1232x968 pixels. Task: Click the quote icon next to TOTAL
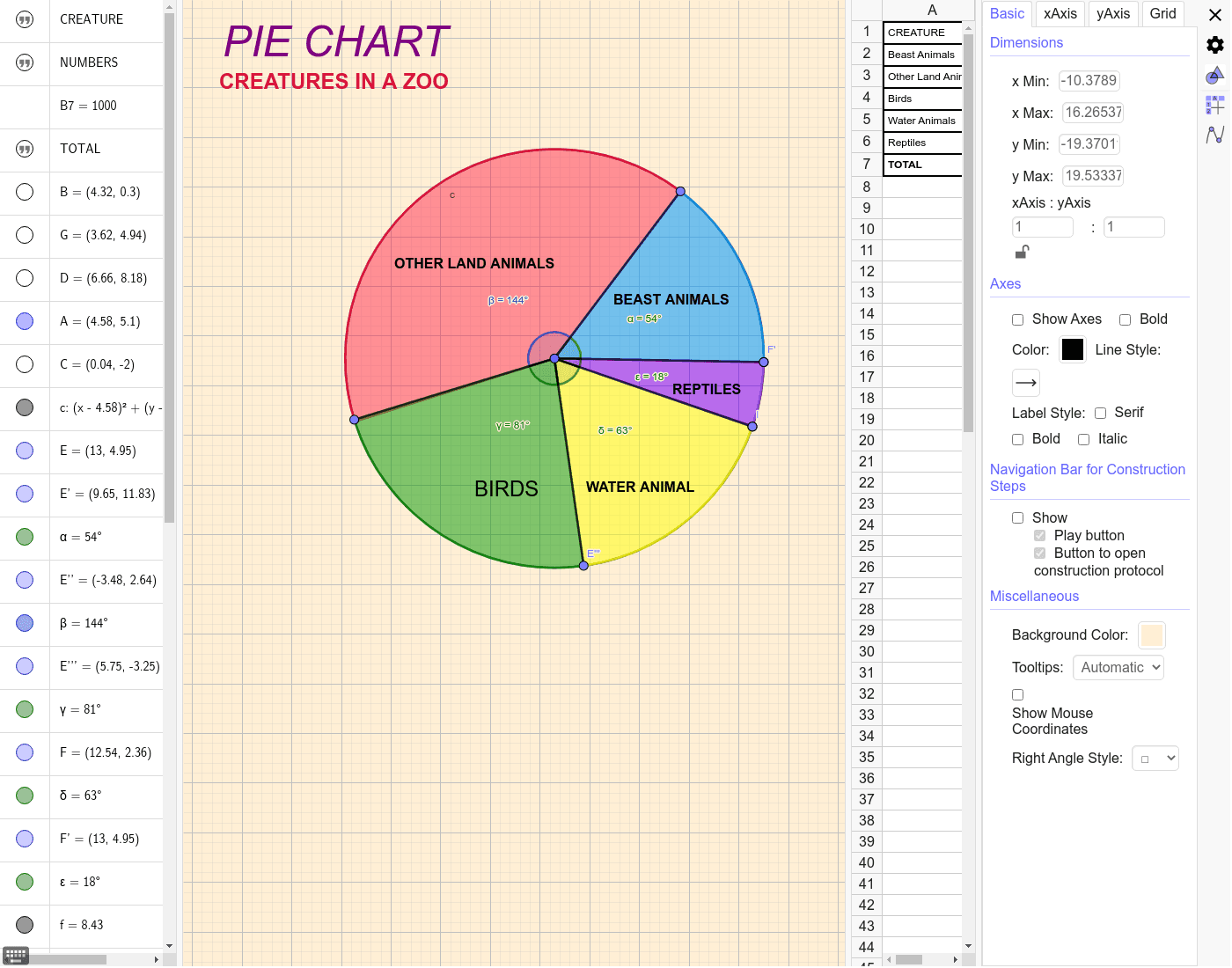point(24,149)
